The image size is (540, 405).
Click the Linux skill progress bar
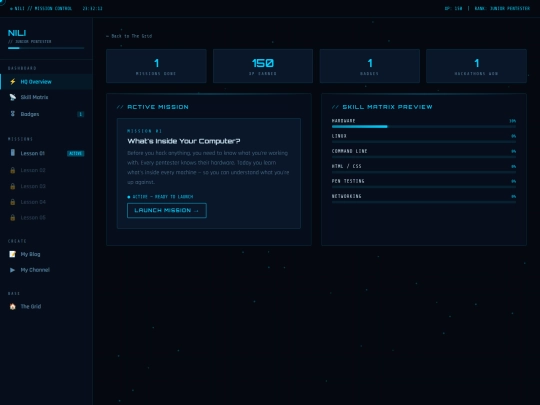(424, 142)
